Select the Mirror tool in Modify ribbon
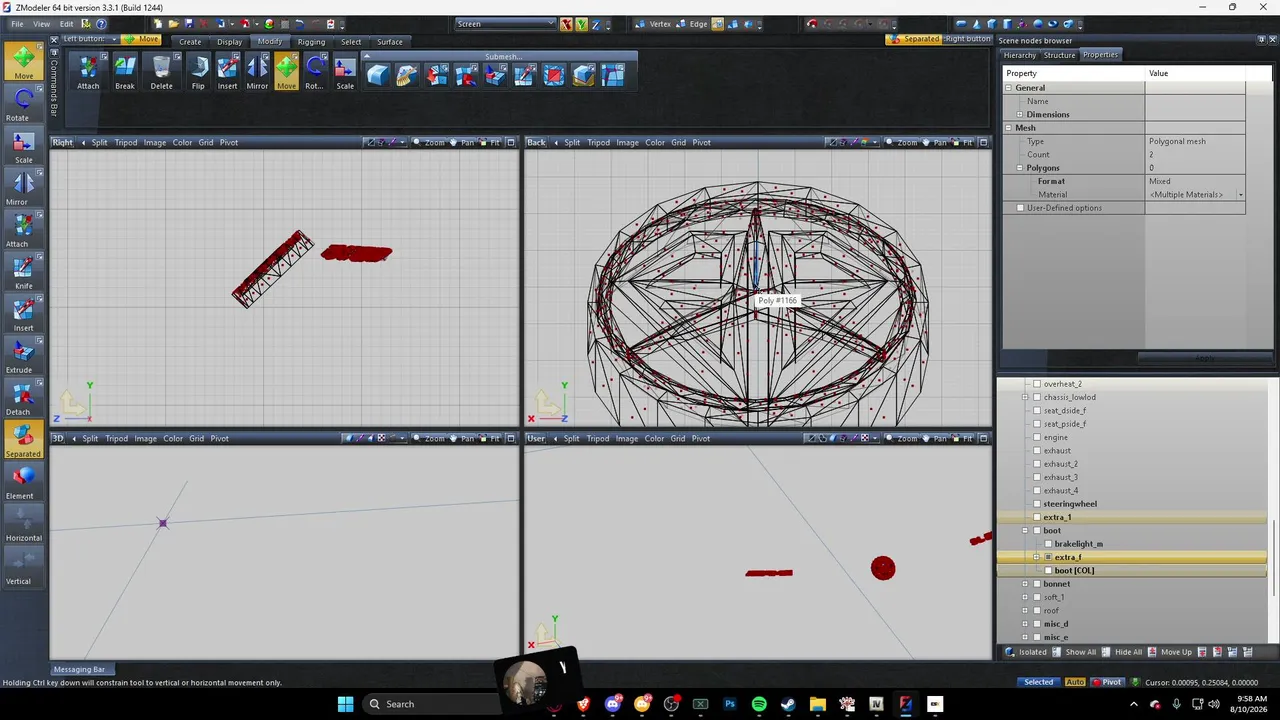Screen dimensions: 1280x720 257,72
